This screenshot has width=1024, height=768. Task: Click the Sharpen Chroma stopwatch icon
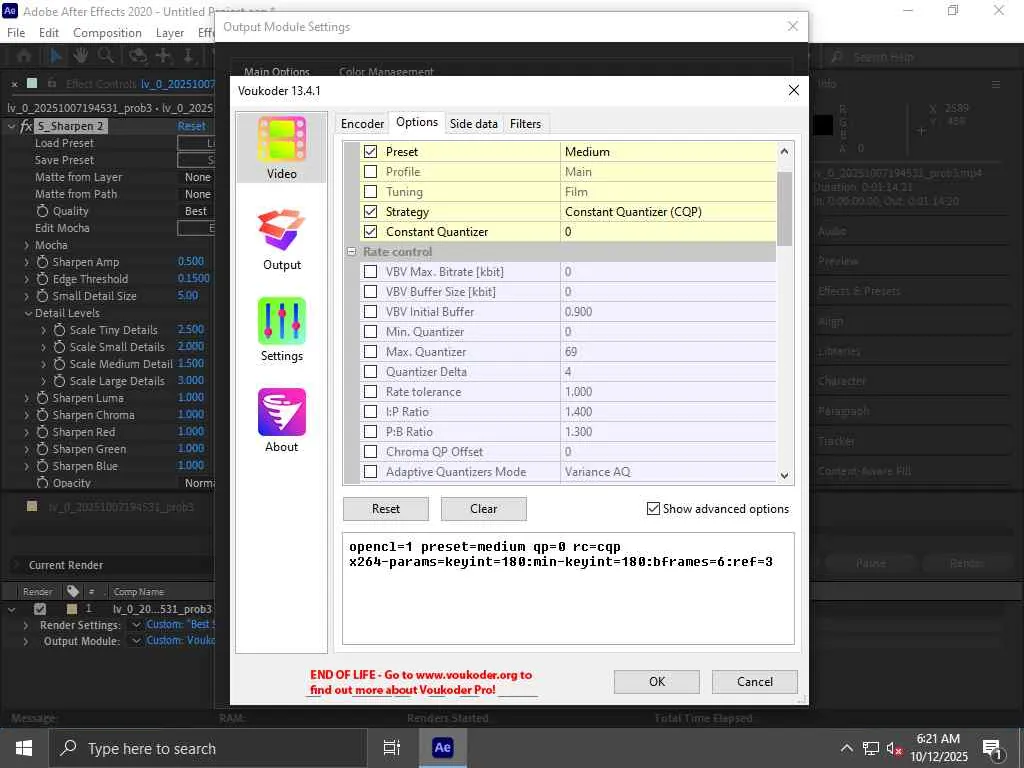click(x=42, y=415)
